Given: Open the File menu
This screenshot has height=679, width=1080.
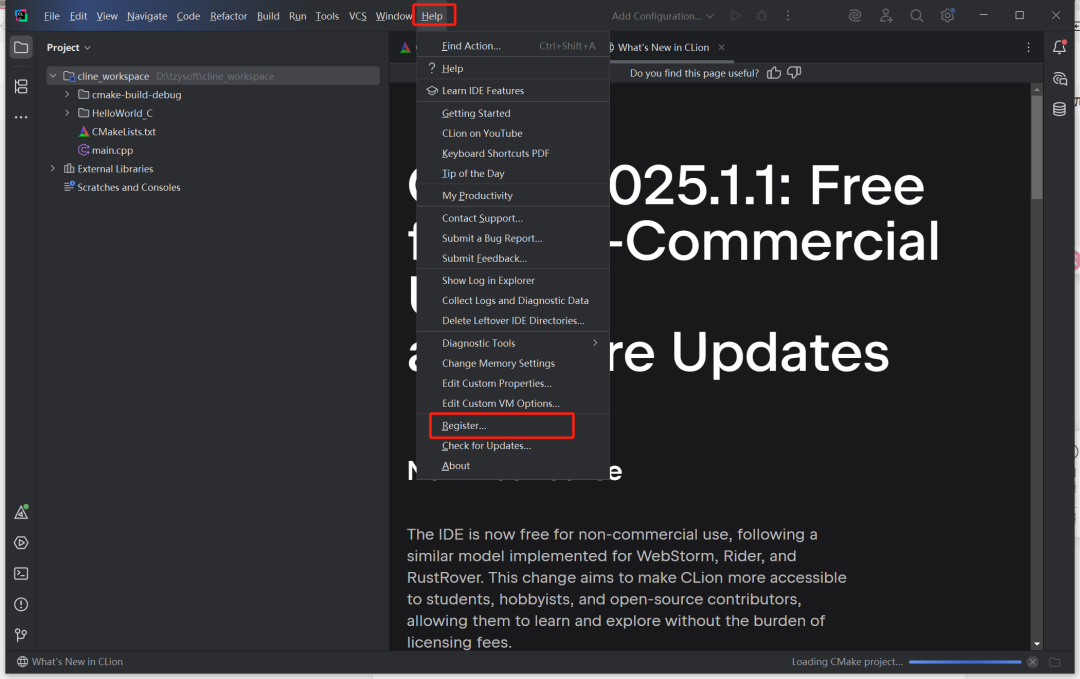Looking at the screenshot, I should (x=52, y=16).
